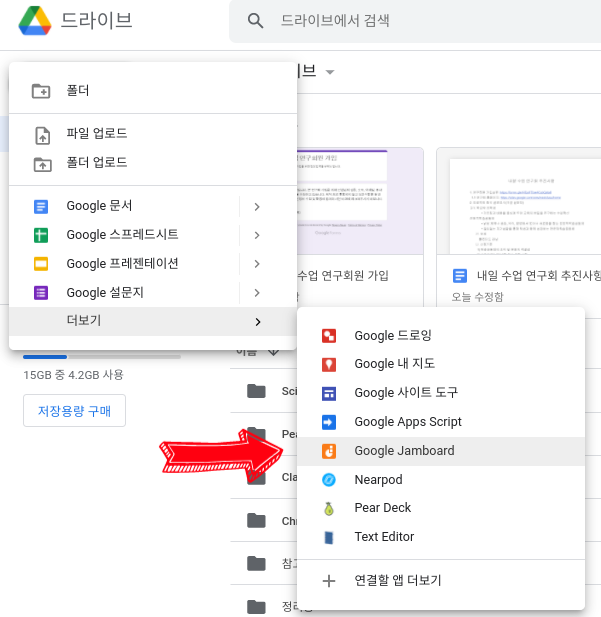The width and height of the screenshot is (601, 617).
Task: Expand Google 프레젠테이션 submenu arrow
Action: [257, 264]
